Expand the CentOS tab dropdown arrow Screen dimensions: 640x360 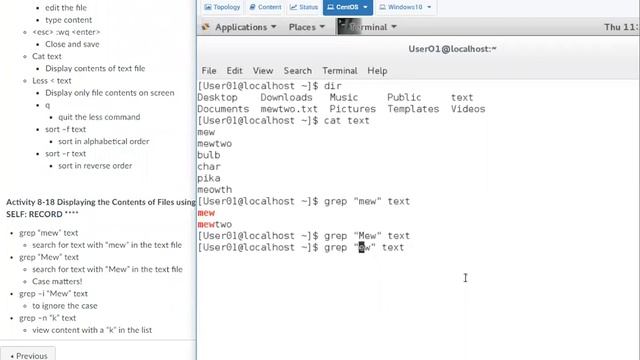tap(365, 7)
